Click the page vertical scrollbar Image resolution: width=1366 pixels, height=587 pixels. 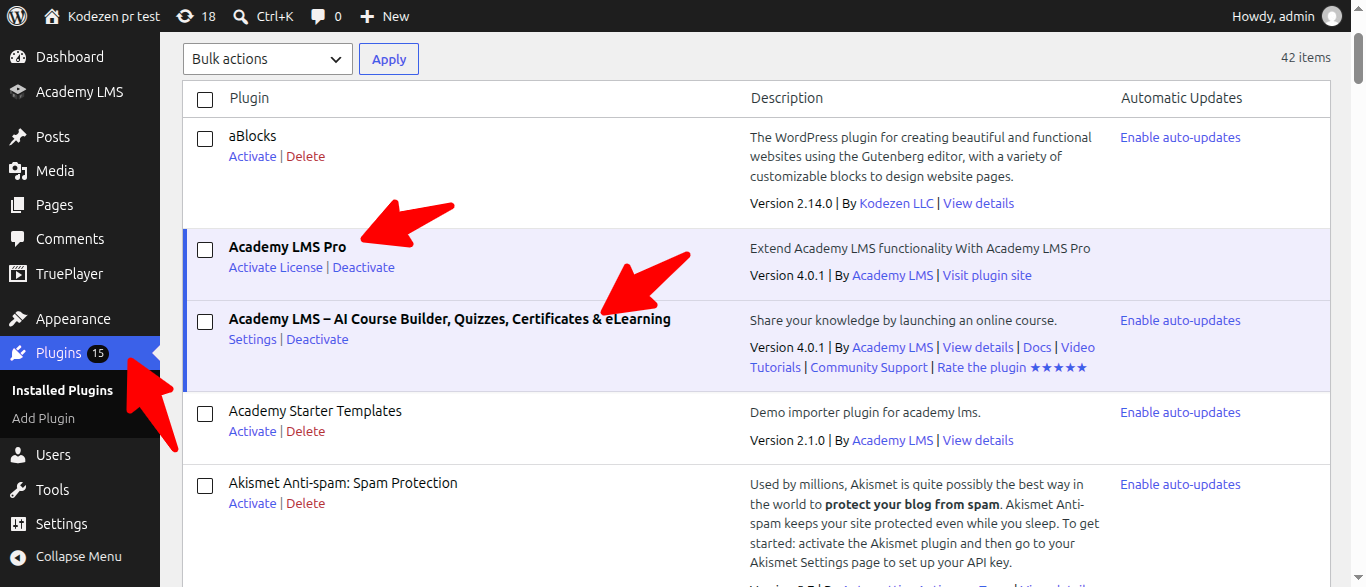1358,58
